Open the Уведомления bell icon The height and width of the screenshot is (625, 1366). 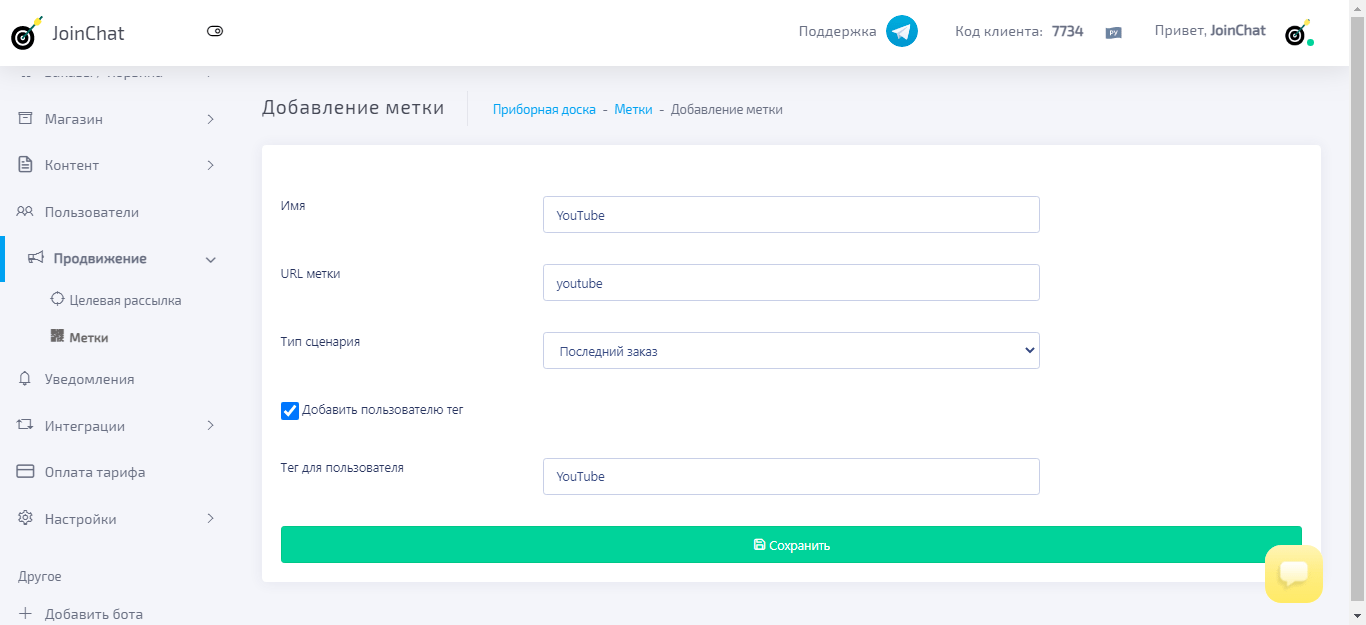(27, 379)
